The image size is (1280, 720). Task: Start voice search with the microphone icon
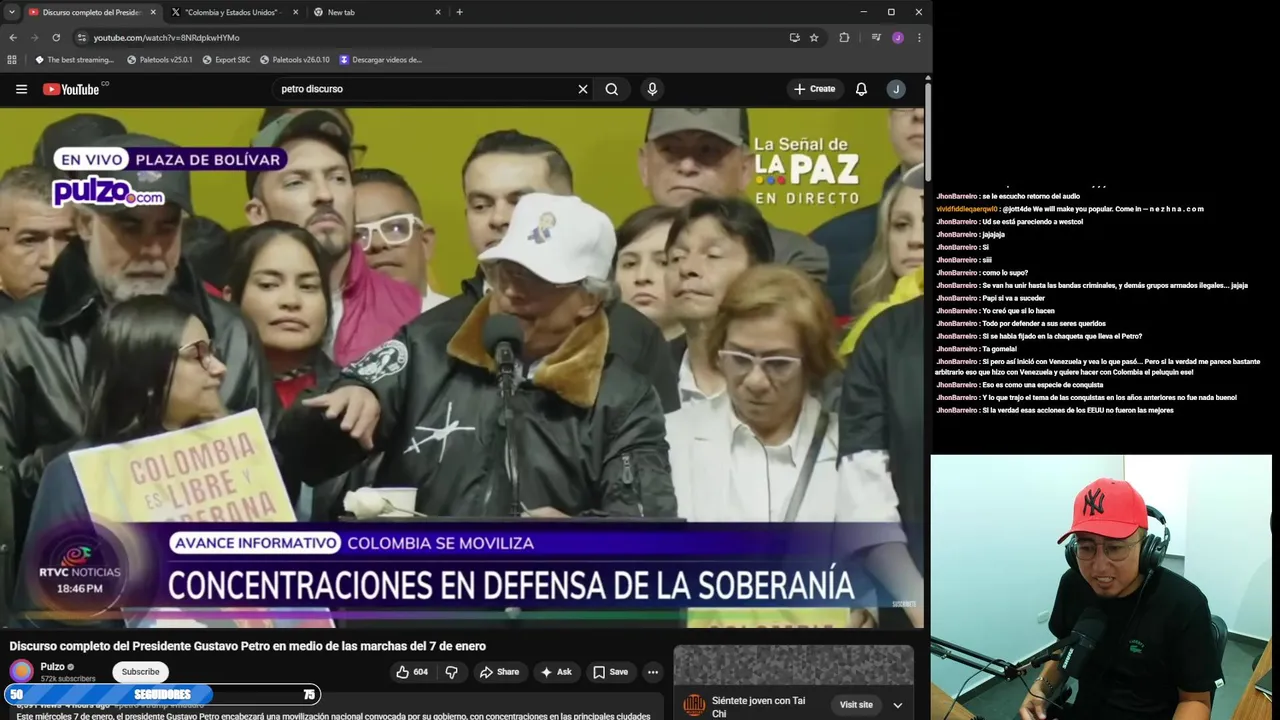click(x=652, y=89)
